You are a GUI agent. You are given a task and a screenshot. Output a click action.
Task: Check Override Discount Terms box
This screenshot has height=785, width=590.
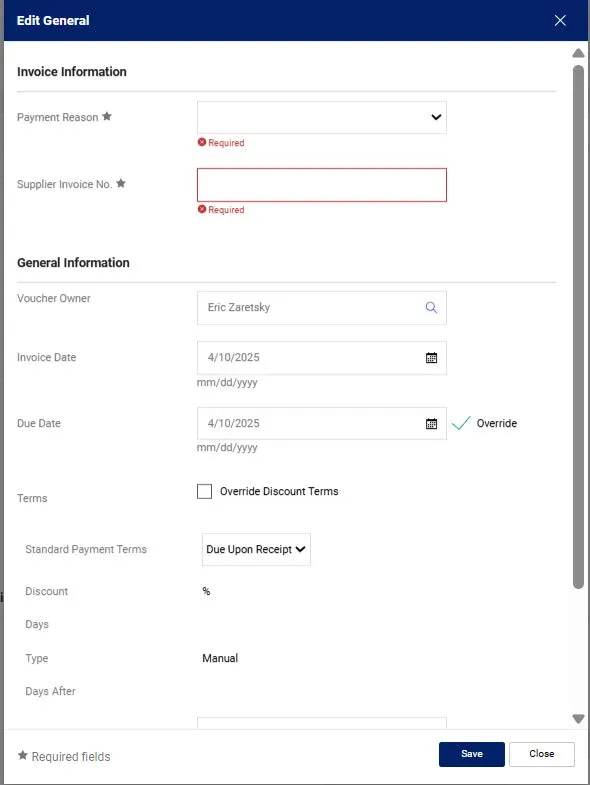click(204, 491)
